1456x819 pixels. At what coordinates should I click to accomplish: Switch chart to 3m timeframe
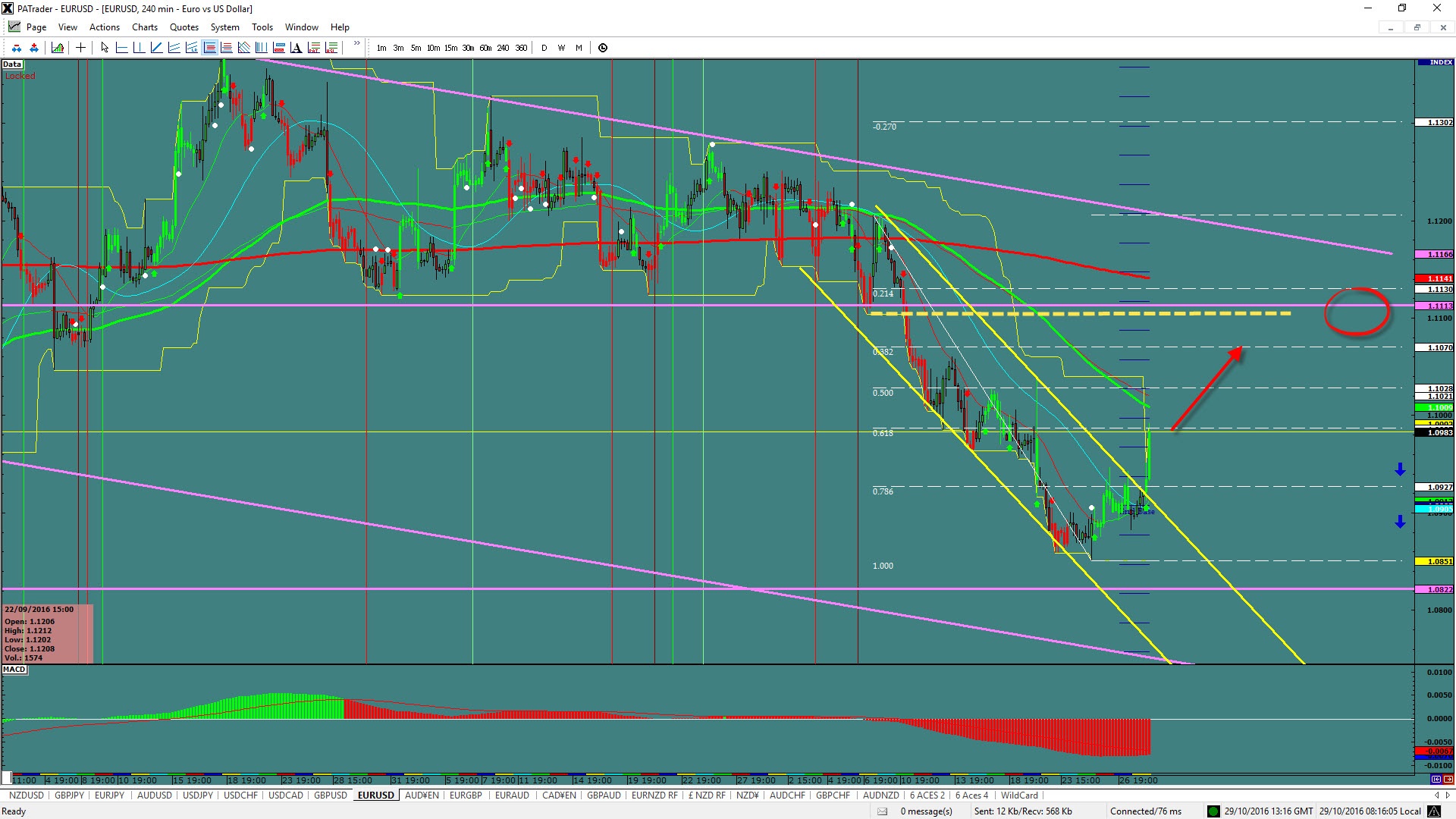[399, 48]
